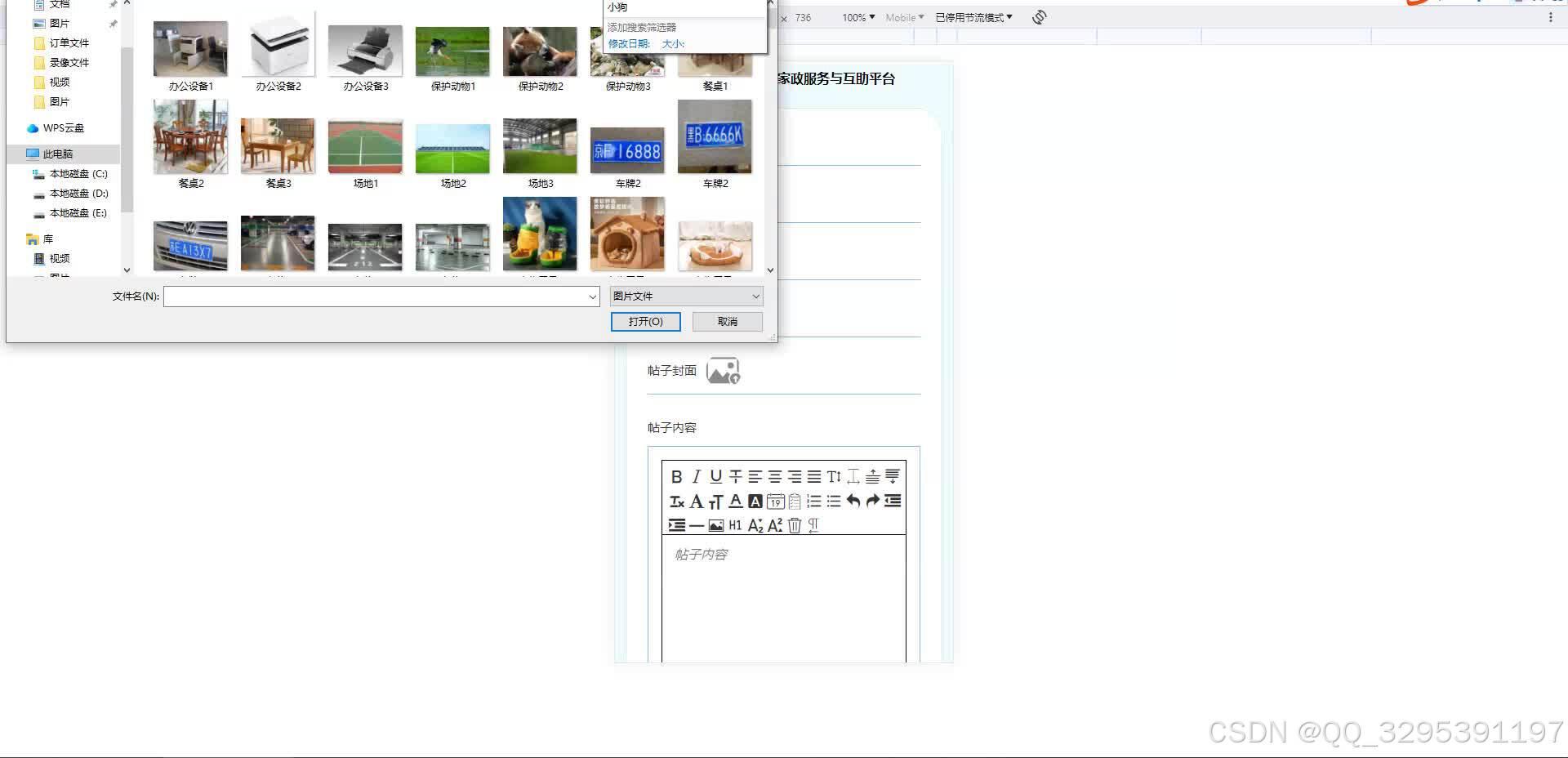Click the 帖子封面 cover upload placeholder

724,370
